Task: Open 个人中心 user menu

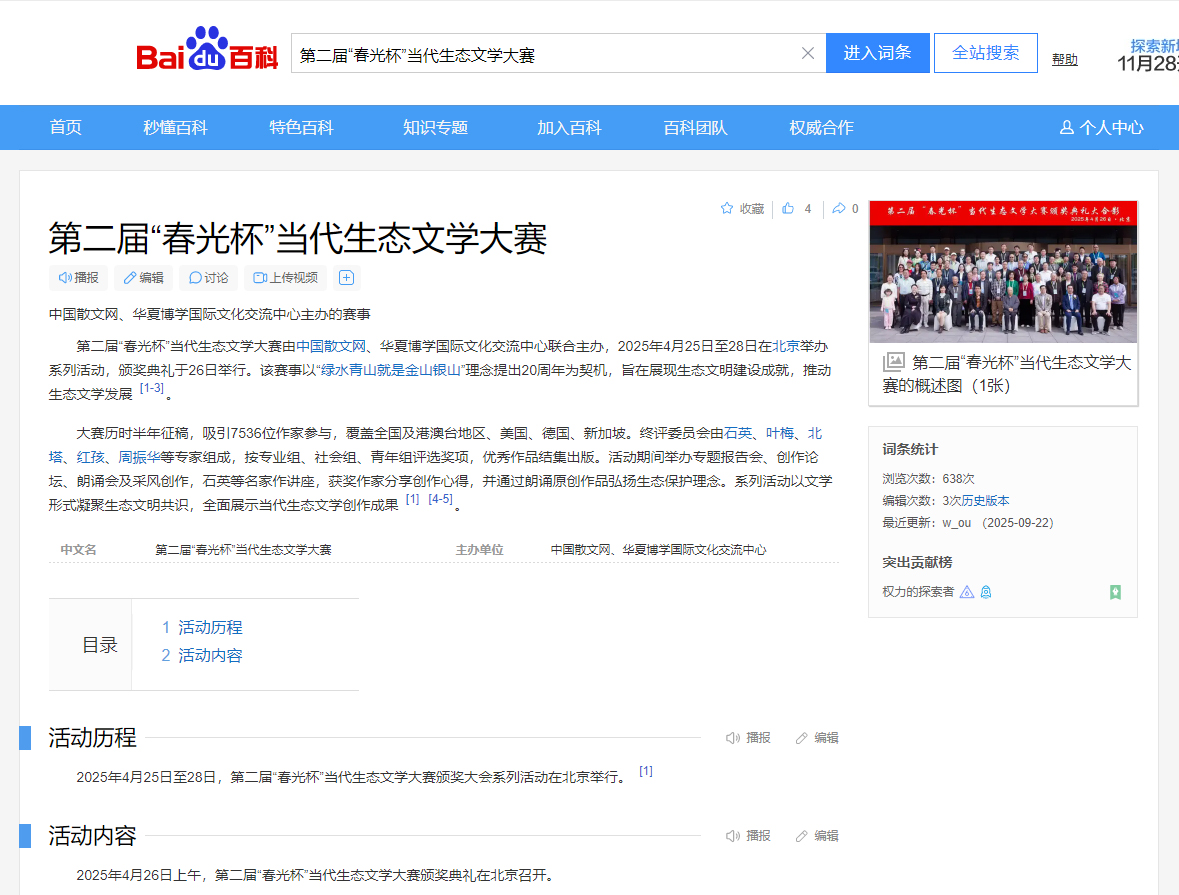Action: click(1102, 128)
